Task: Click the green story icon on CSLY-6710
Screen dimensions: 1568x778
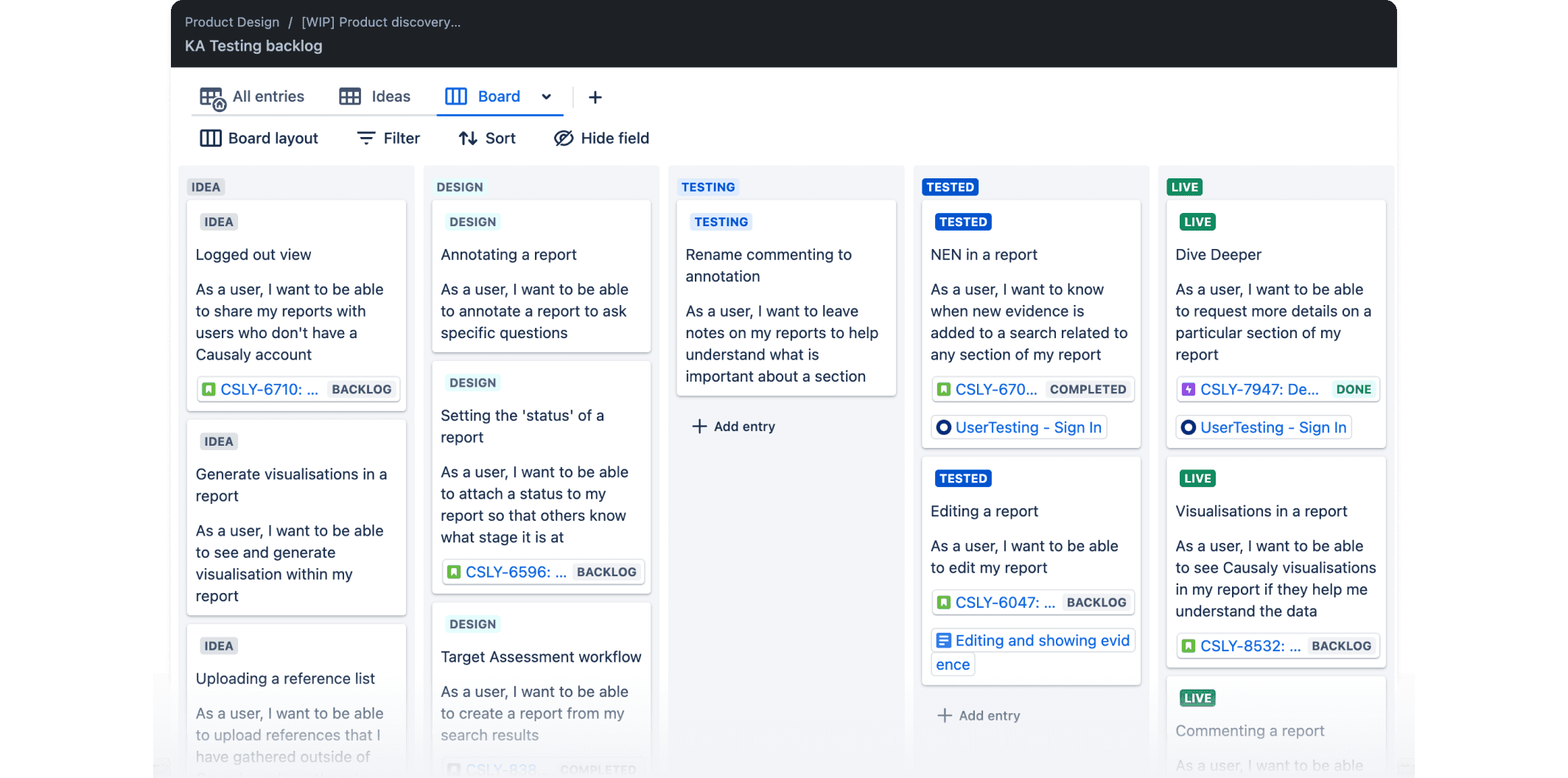Action: pyautogui.click(x=209, y=389)
